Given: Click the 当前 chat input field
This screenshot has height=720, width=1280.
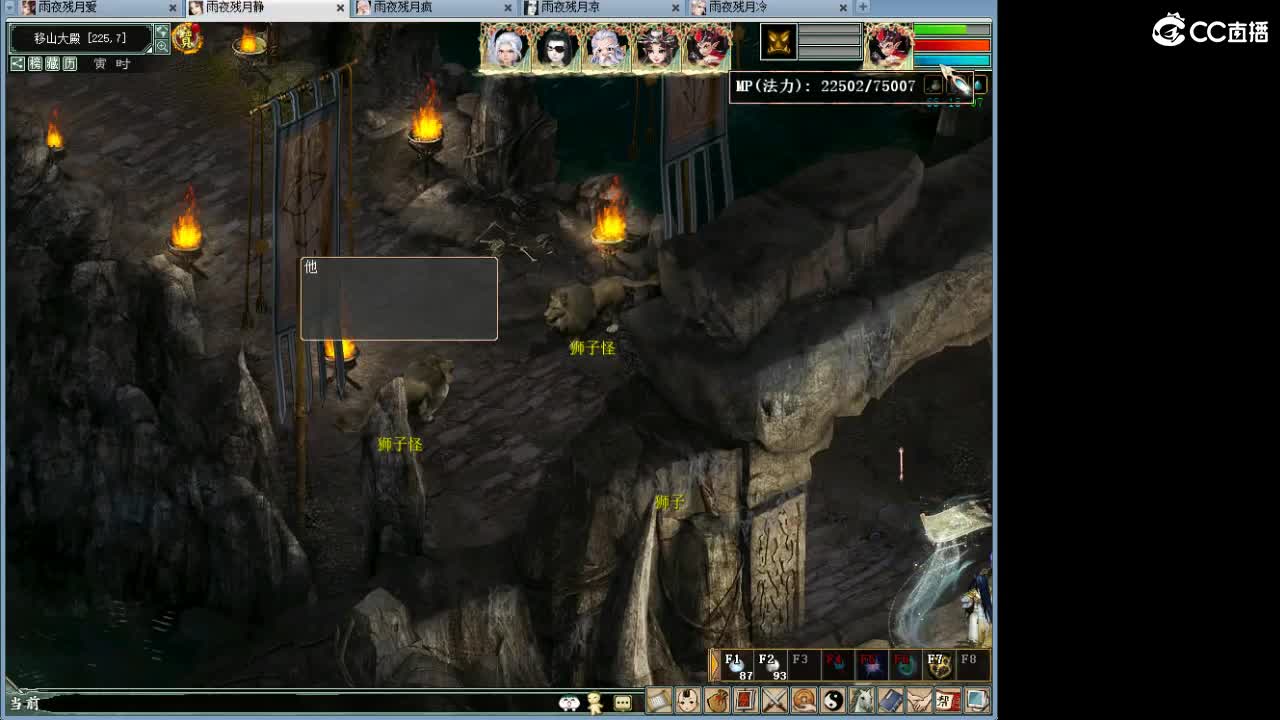Looking at the screenshot, I should pyautogui.click(x=298, y=703).
